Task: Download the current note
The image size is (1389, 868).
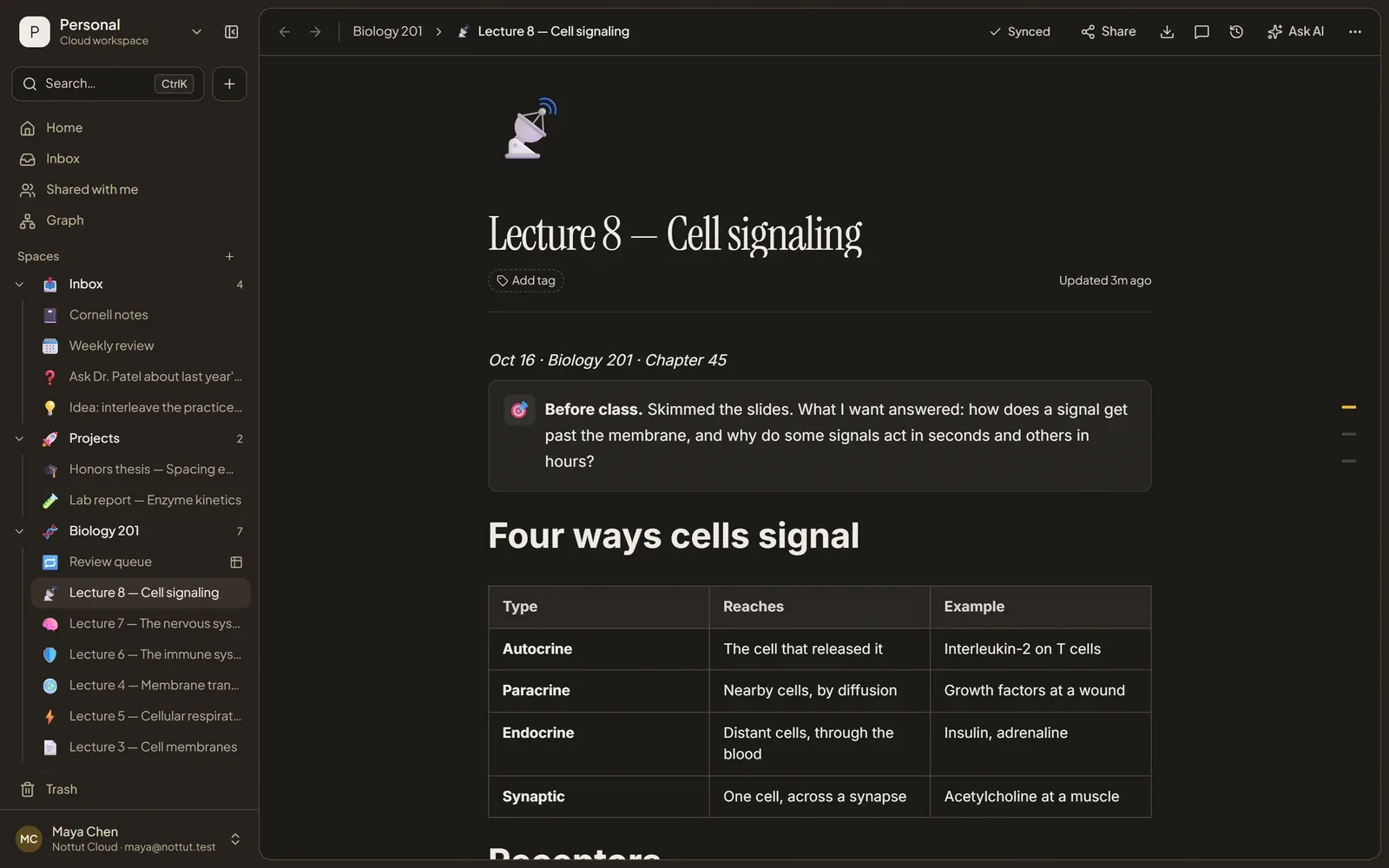Action: 1167,32
